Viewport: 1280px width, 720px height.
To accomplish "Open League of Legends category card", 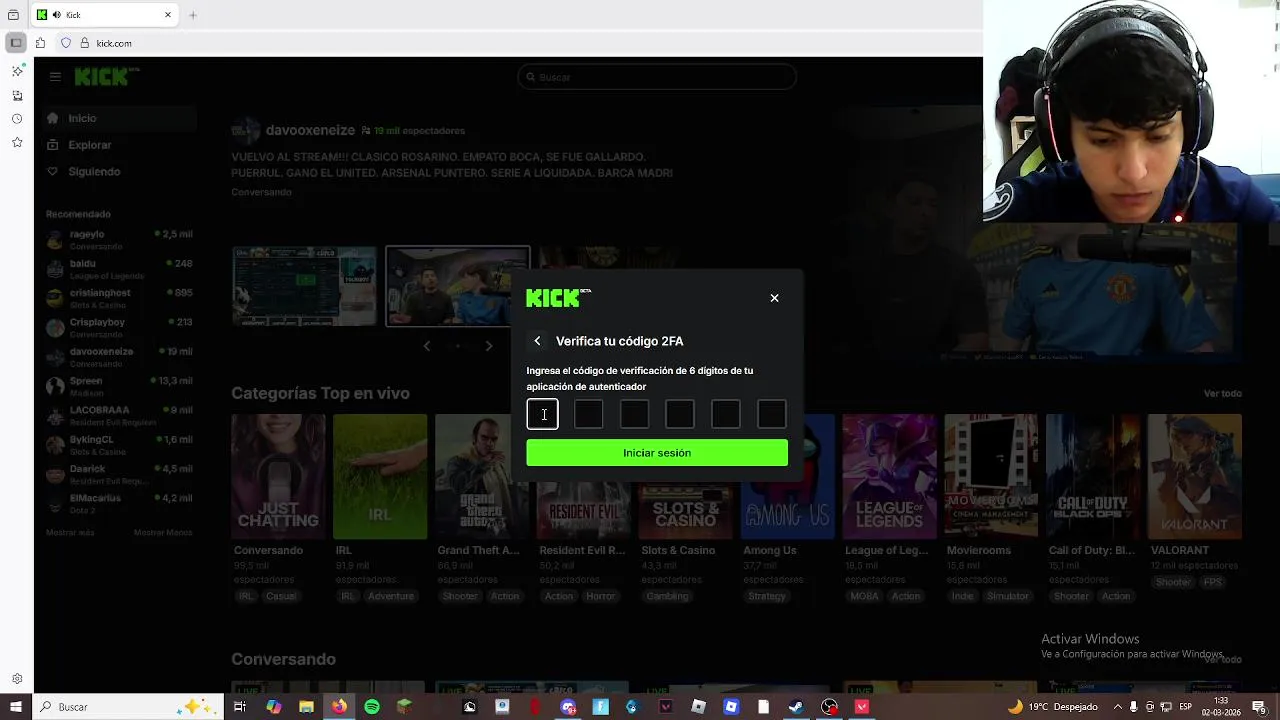I will coord(889,477).
